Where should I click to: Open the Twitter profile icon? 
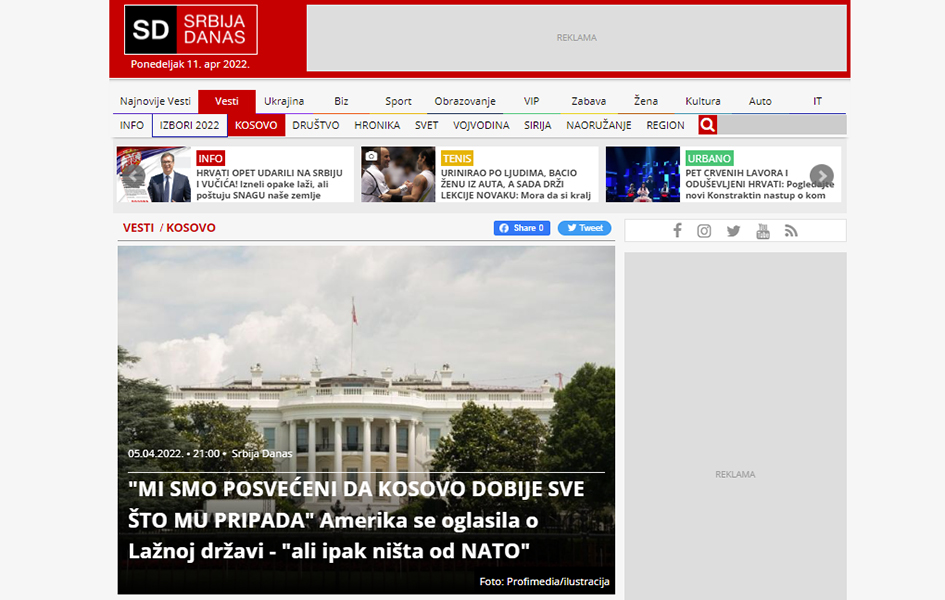[x=733, y=230]
